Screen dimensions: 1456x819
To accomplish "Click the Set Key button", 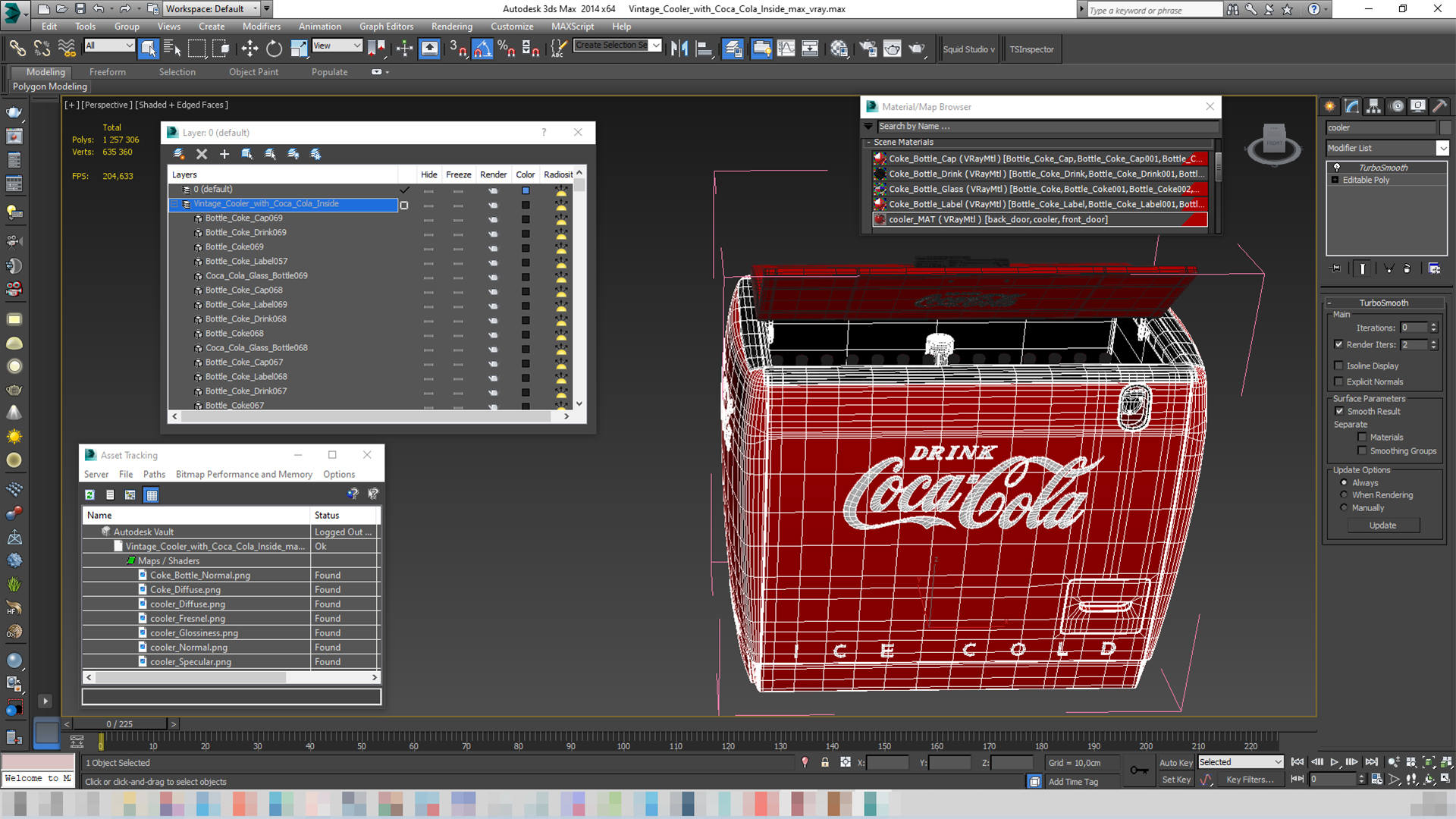I will pyautogui.click(x=1176, y=780).
